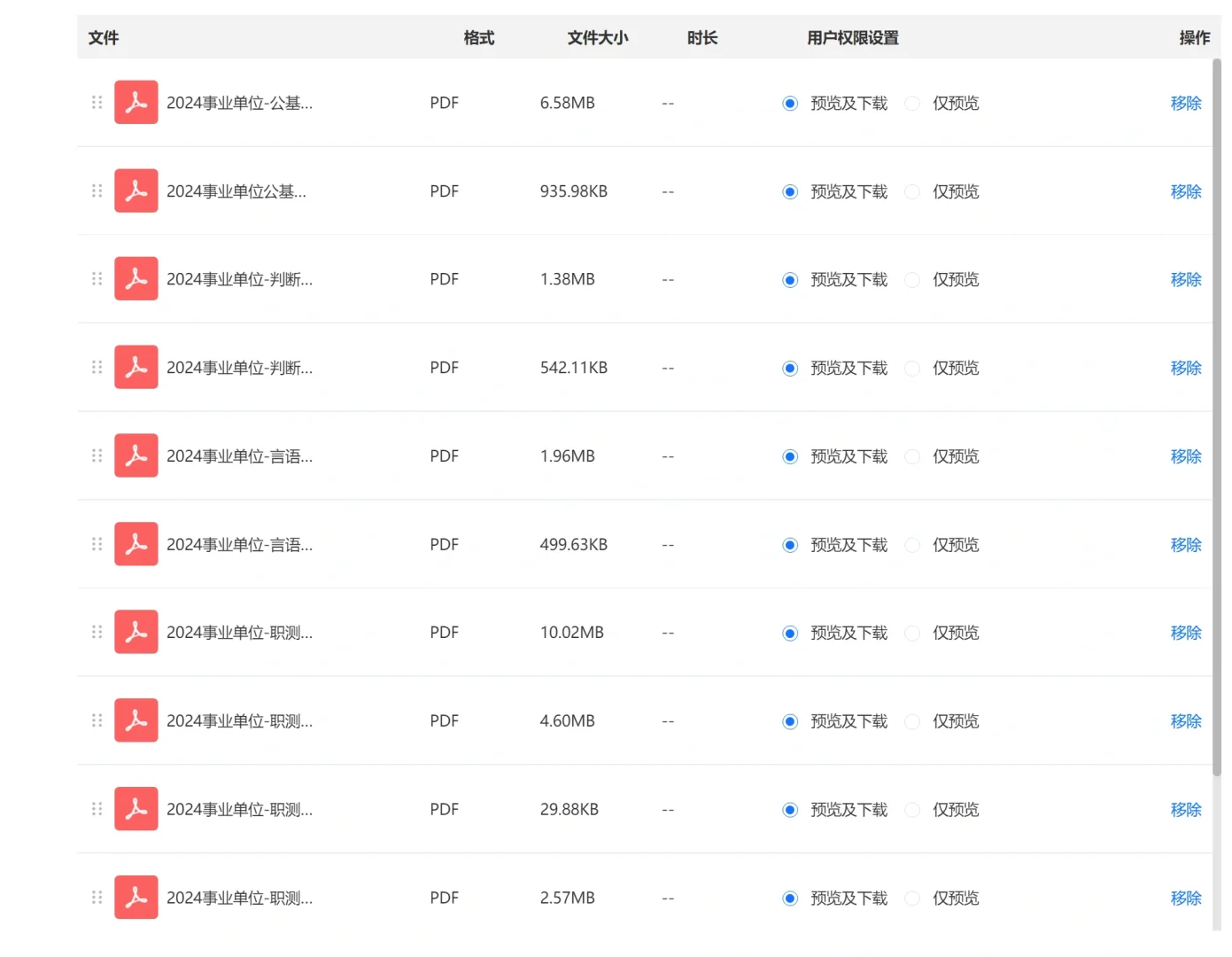Click file name 2024事业单位公基... in the 935.98KB row
Image resolution: width=1232 pixels, height=957 pixels.
coord(236,192)
